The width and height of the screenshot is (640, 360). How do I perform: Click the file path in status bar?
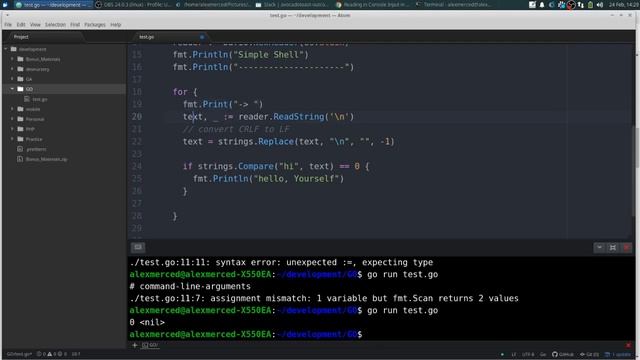[x=19, y=354]
